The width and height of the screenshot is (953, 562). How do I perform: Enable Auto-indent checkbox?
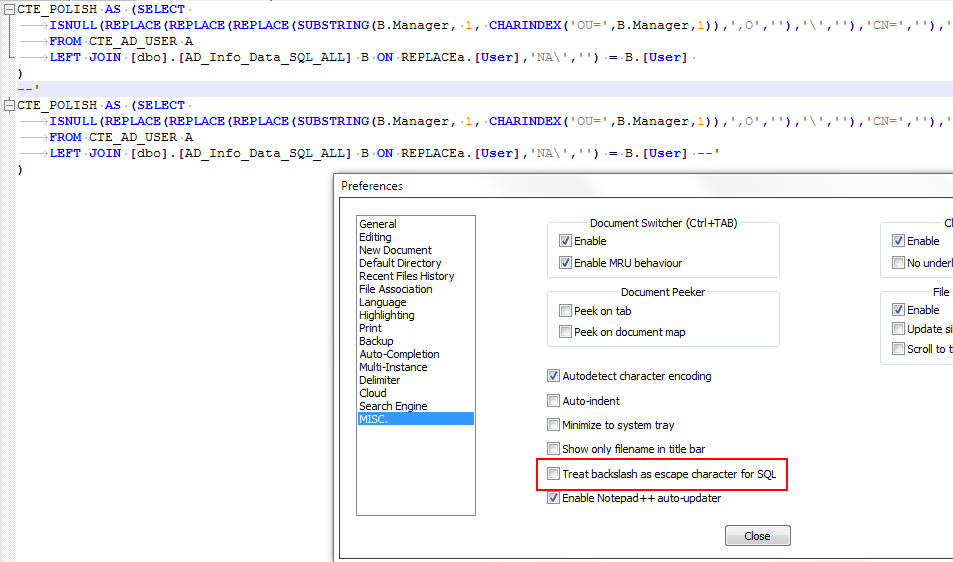[x=553, y=400]
